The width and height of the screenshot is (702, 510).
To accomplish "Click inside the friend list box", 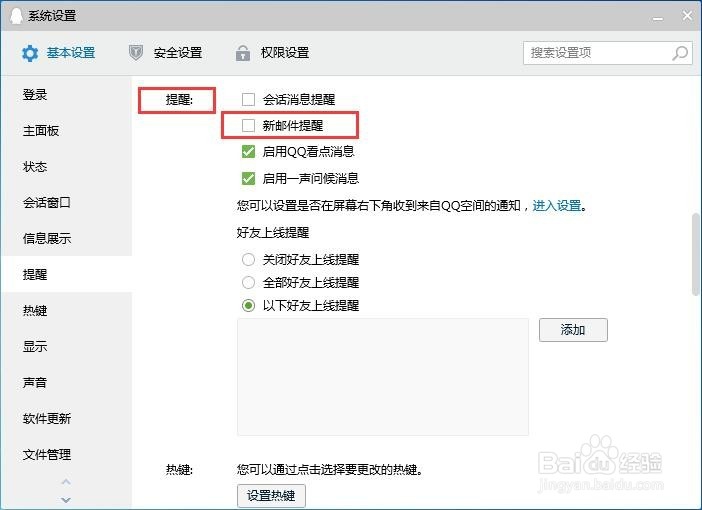I will pos(383,377).
